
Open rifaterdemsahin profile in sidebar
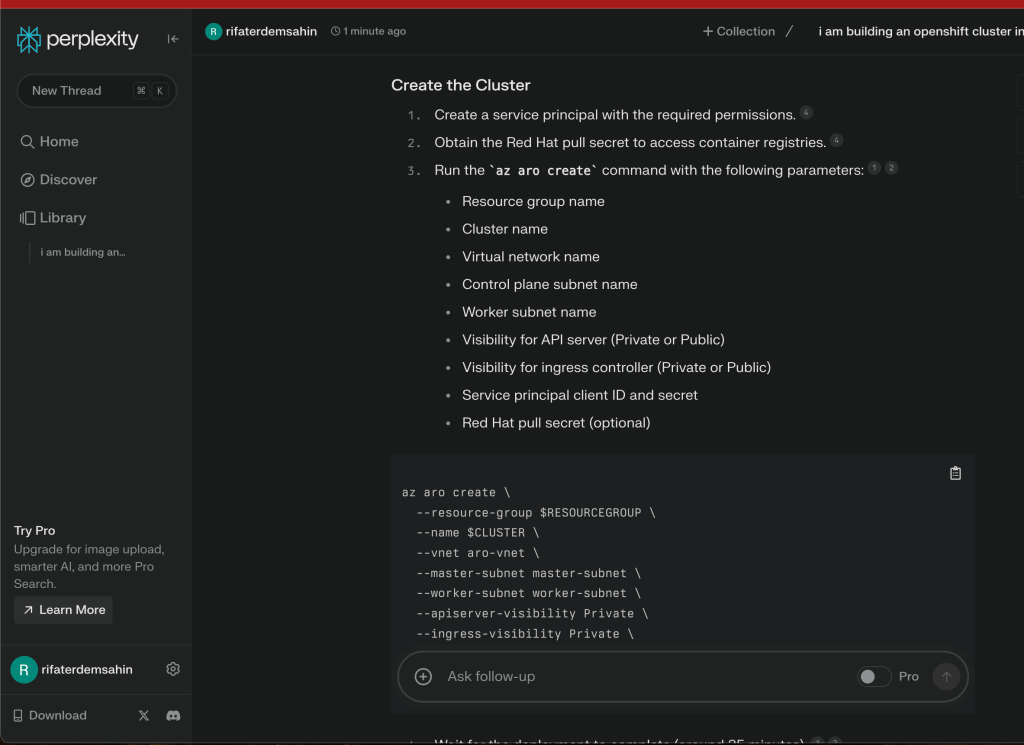click(72, 669)
